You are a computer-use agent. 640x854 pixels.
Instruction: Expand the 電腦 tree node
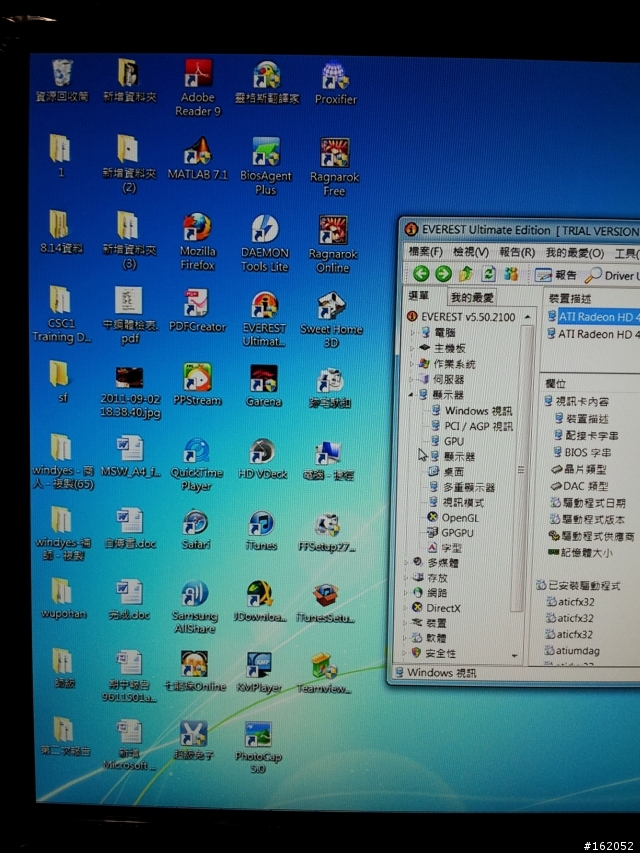412,332
